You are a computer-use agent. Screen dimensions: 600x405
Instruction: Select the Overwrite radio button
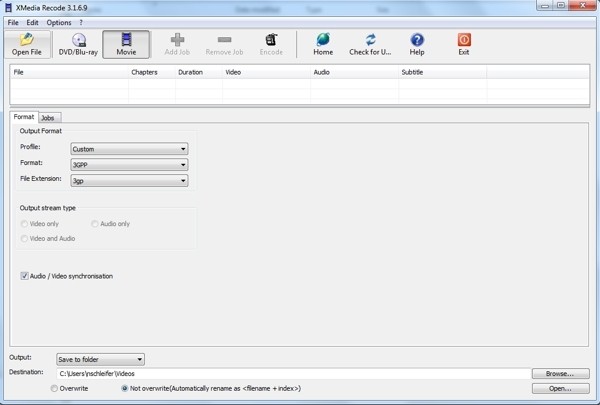(54, 389)
